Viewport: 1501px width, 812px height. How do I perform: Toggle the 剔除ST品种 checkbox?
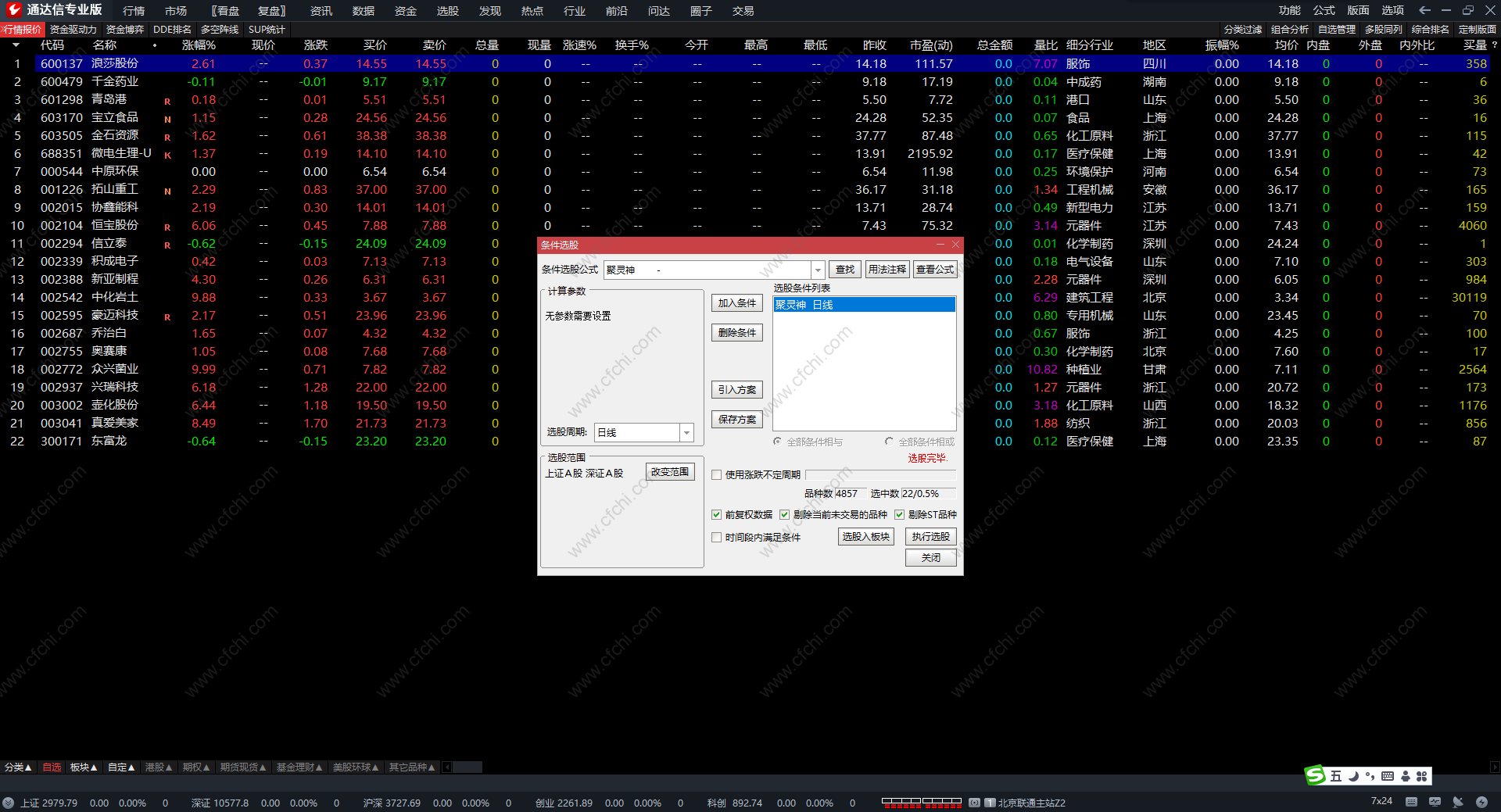[x=899, y=514]
